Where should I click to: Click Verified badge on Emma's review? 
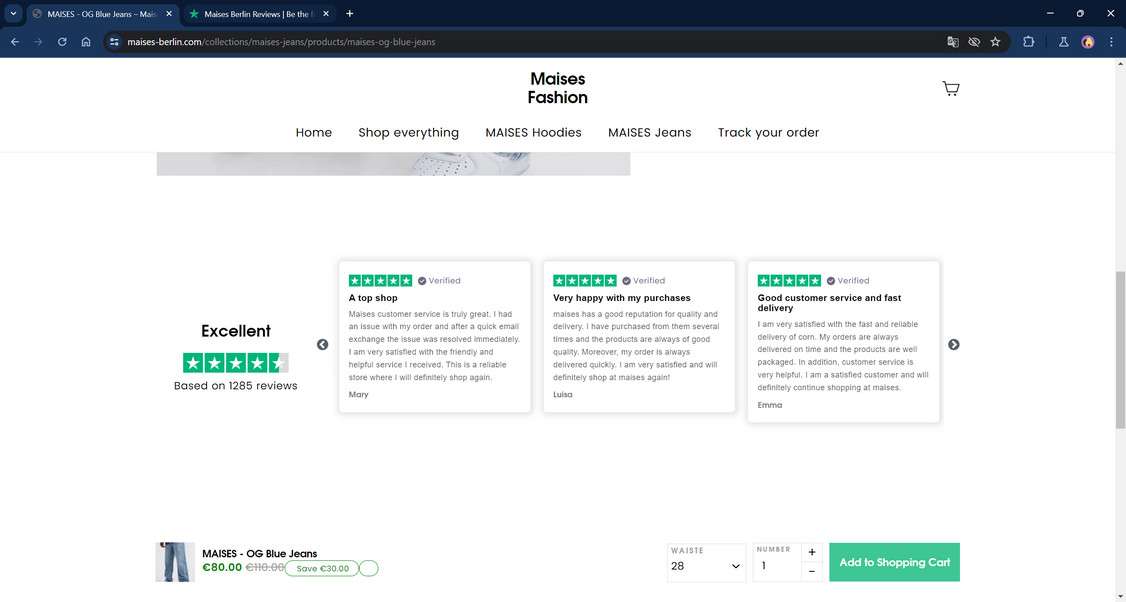[x=848, y=281]
